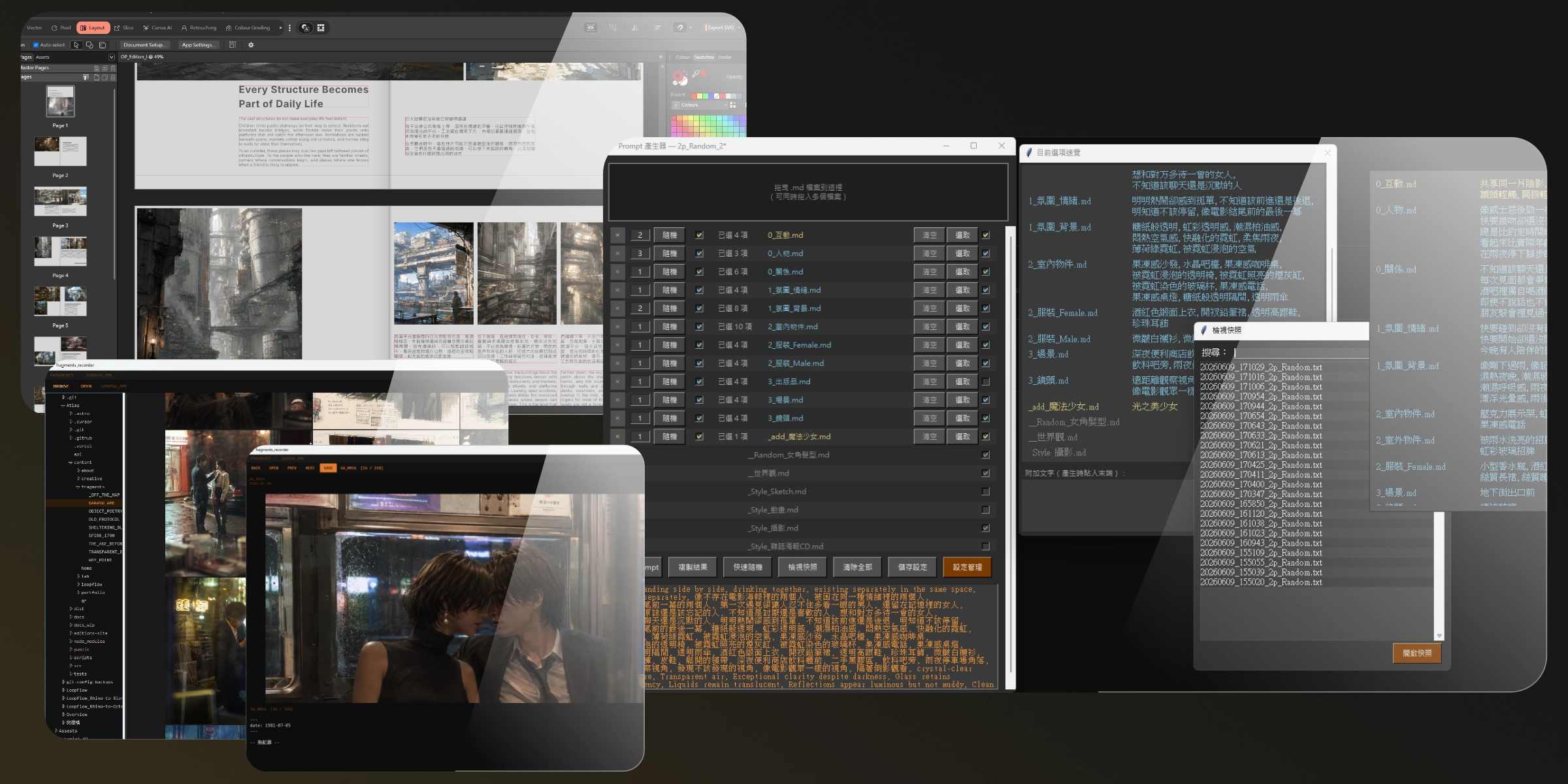Disable the _Style_攝影.md checkbox
The width and height of the screenshot is (1568, 784).
(986, 528)
